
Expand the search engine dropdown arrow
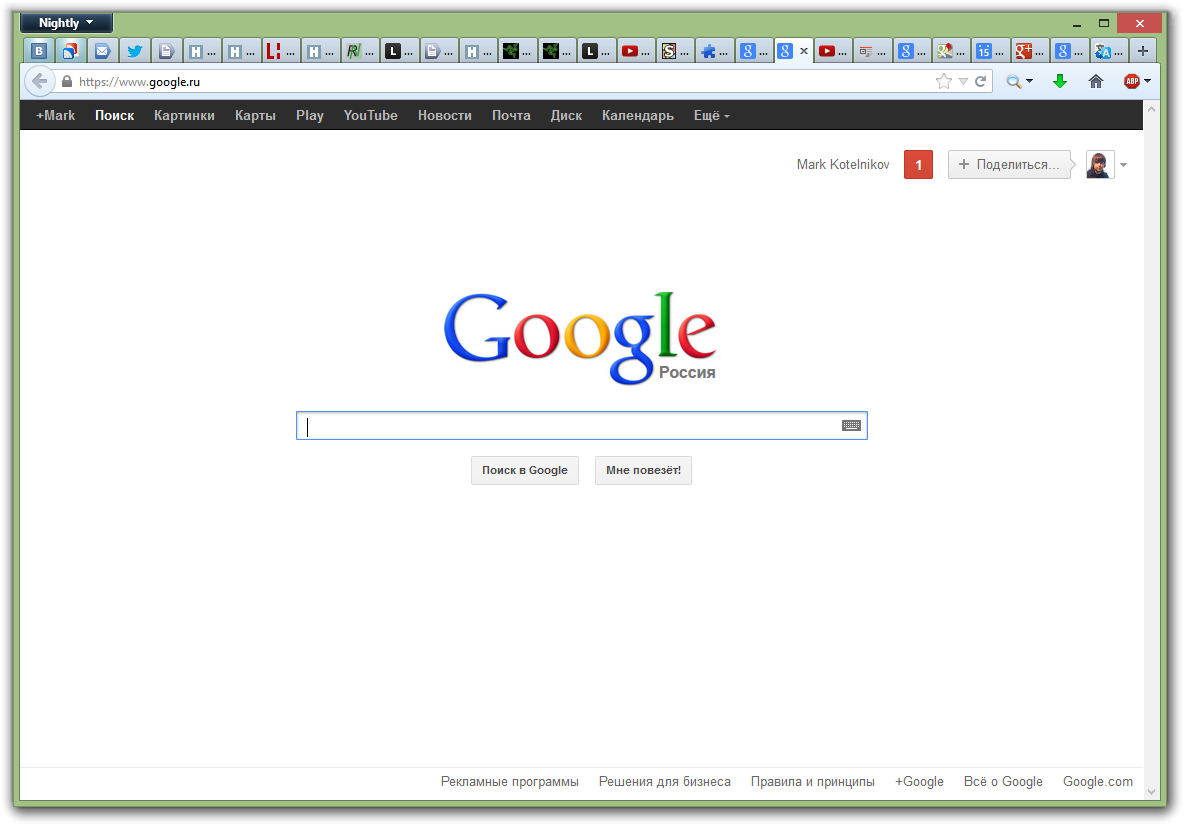tap(1029, 82)
